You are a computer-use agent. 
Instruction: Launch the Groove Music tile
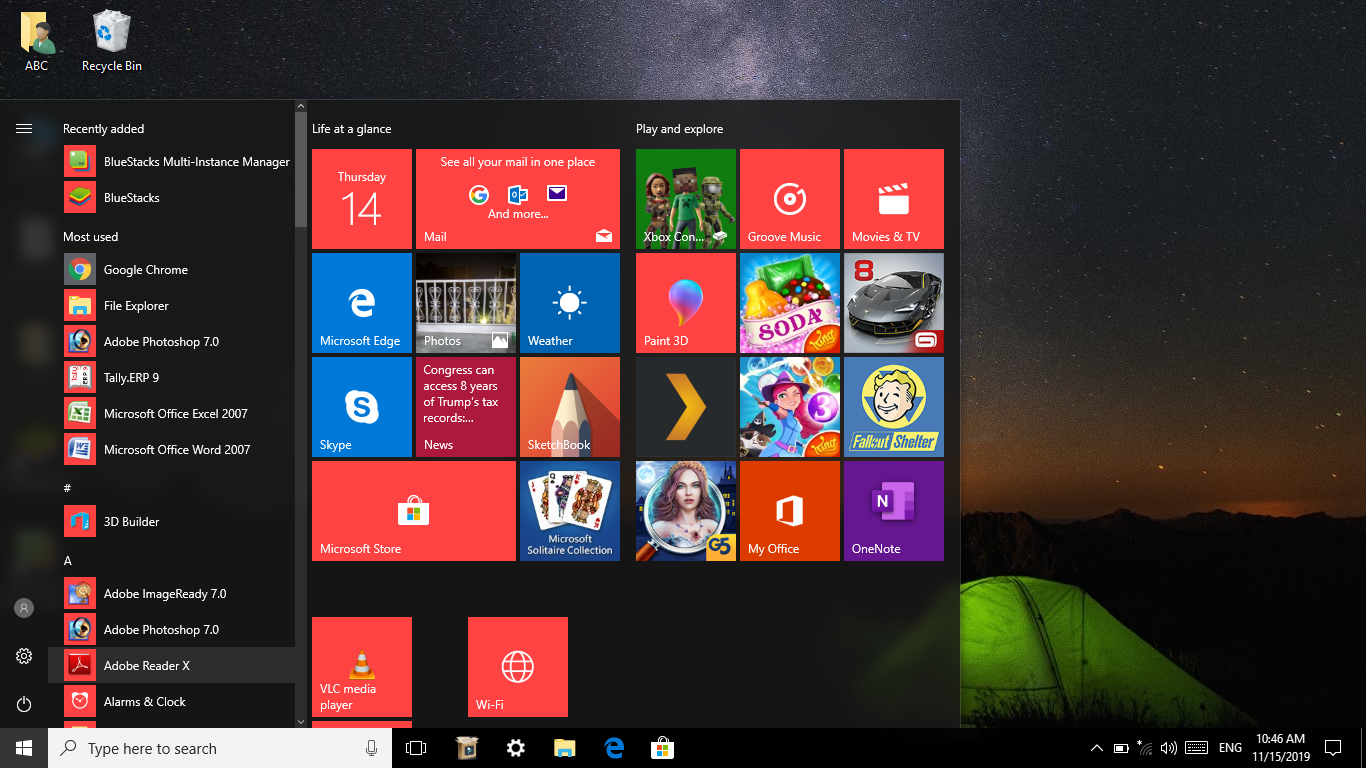click(790, 199)
